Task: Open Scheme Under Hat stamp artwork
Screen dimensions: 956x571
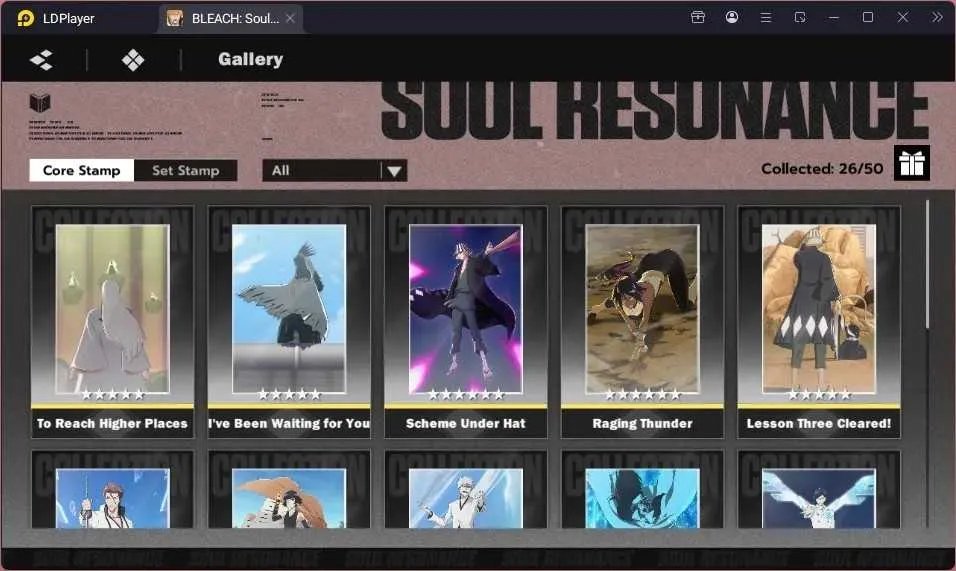Action: click(466, 309)
